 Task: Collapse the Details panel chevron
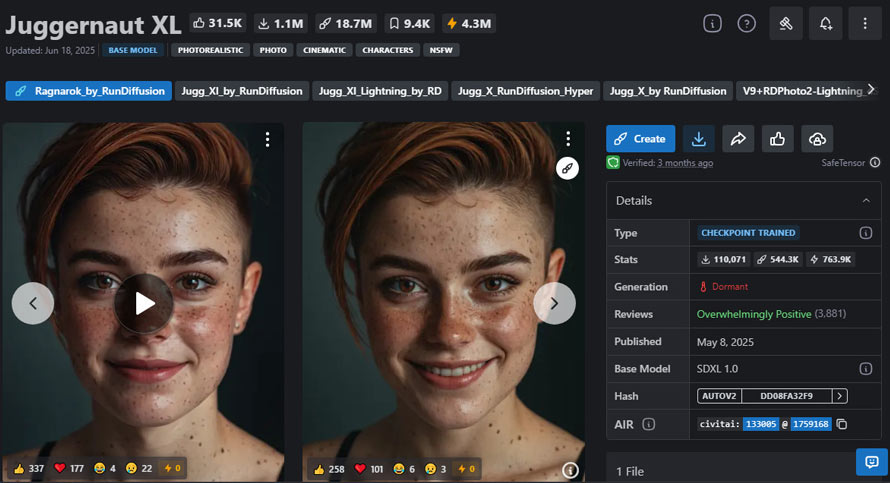[x=865, y=200]
